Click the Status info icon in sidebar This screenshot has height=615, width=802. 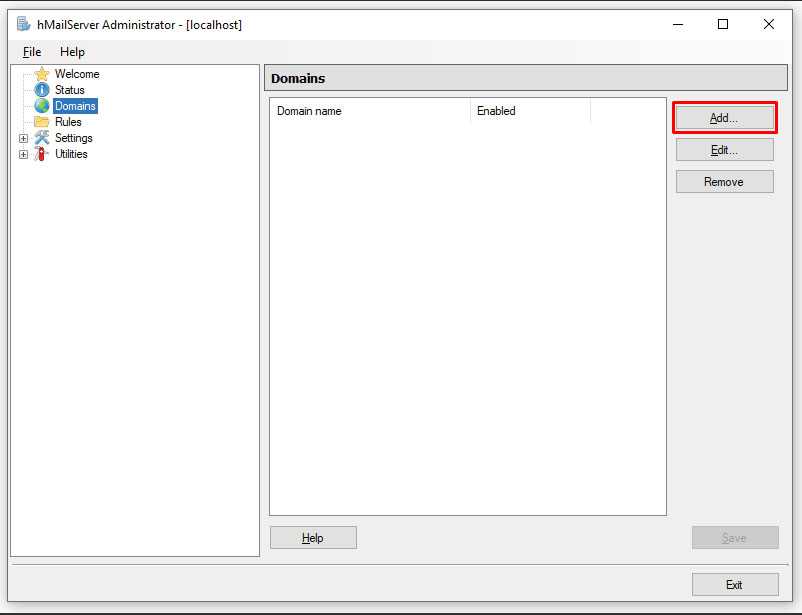click(x=42, y=90)
